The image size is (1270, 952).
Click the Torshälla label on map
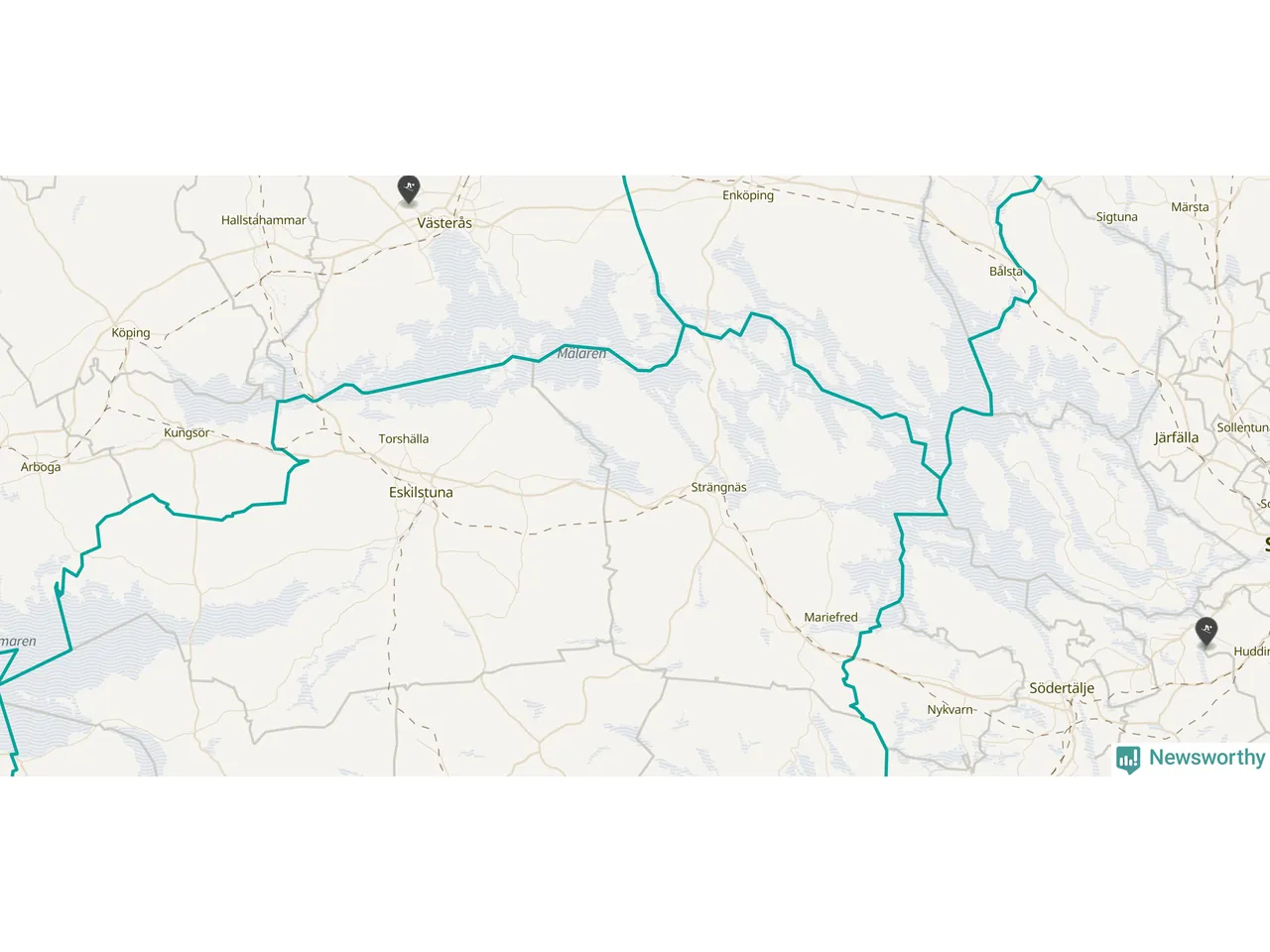coord(404,438)
